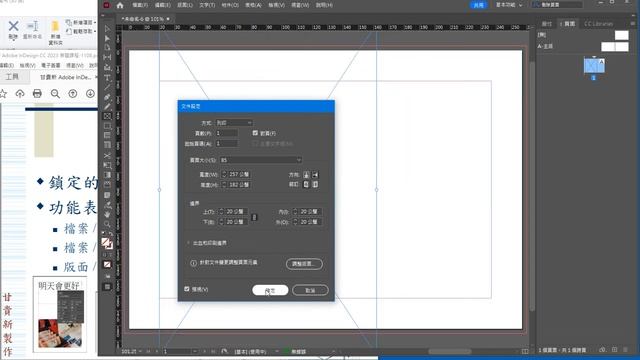Toggle the margin chain link icon
640x360 pixels.
pos(254,217)
